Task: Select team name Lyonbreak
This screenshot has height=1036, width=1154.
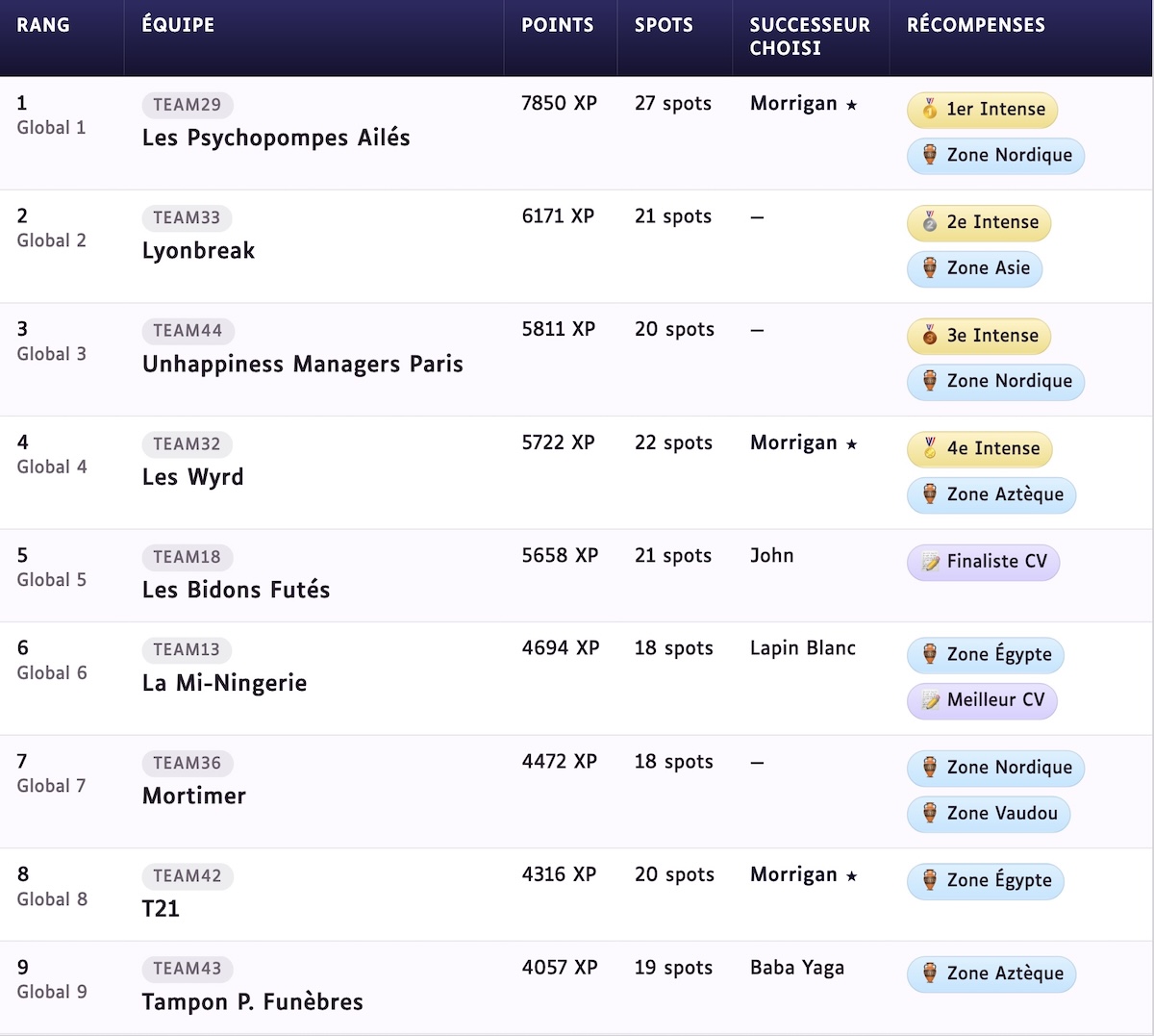Action: (x=198, y=252)
